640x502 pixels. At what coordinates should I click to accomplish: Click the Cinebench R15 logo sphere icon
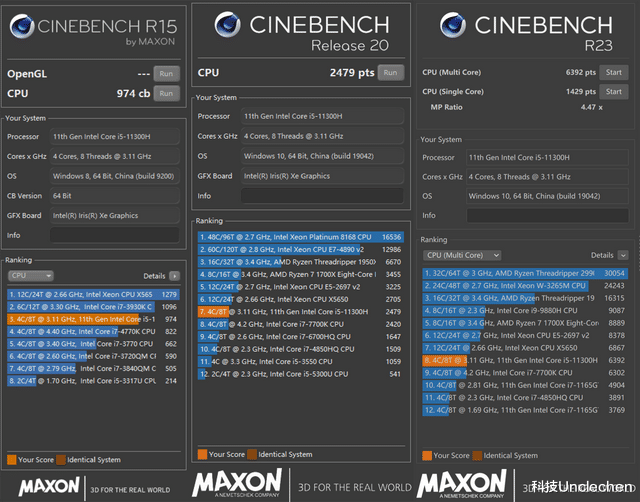22,26
